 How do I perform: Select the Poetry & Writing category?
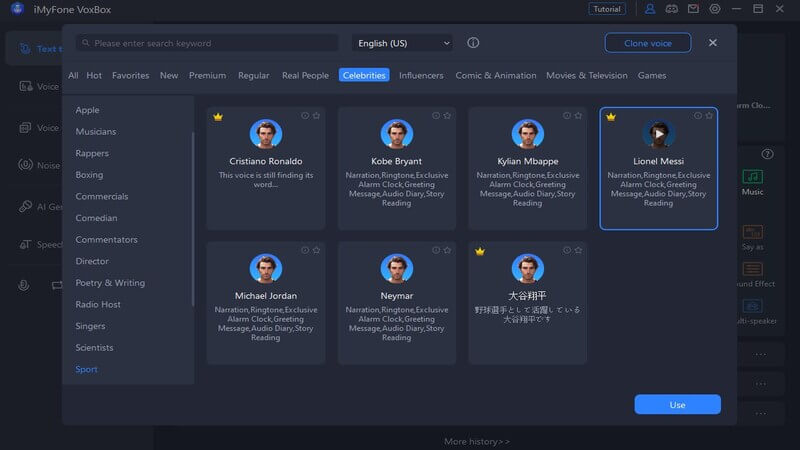click(x=110, y=283)
